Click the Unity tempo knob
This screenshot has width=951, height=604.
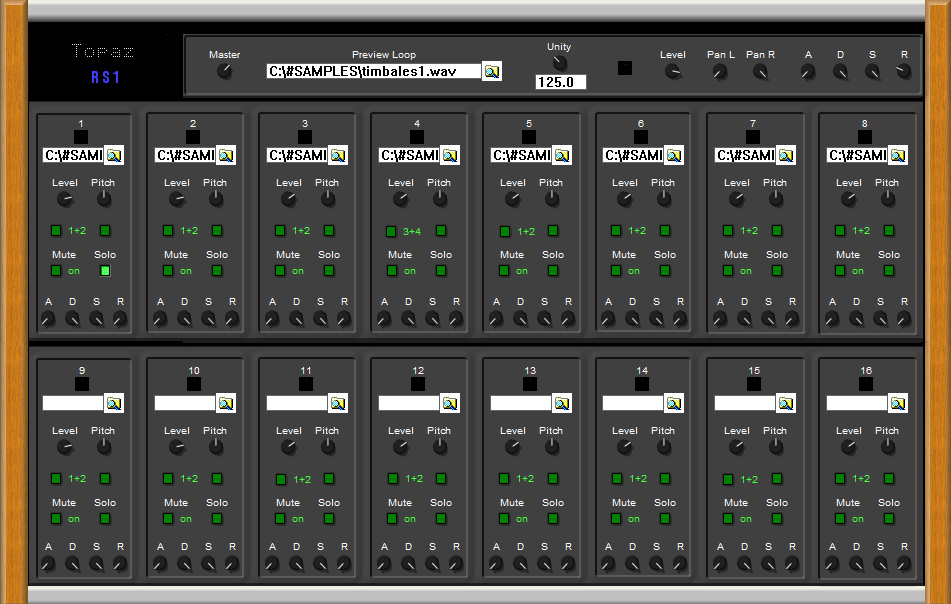[559, 62]
